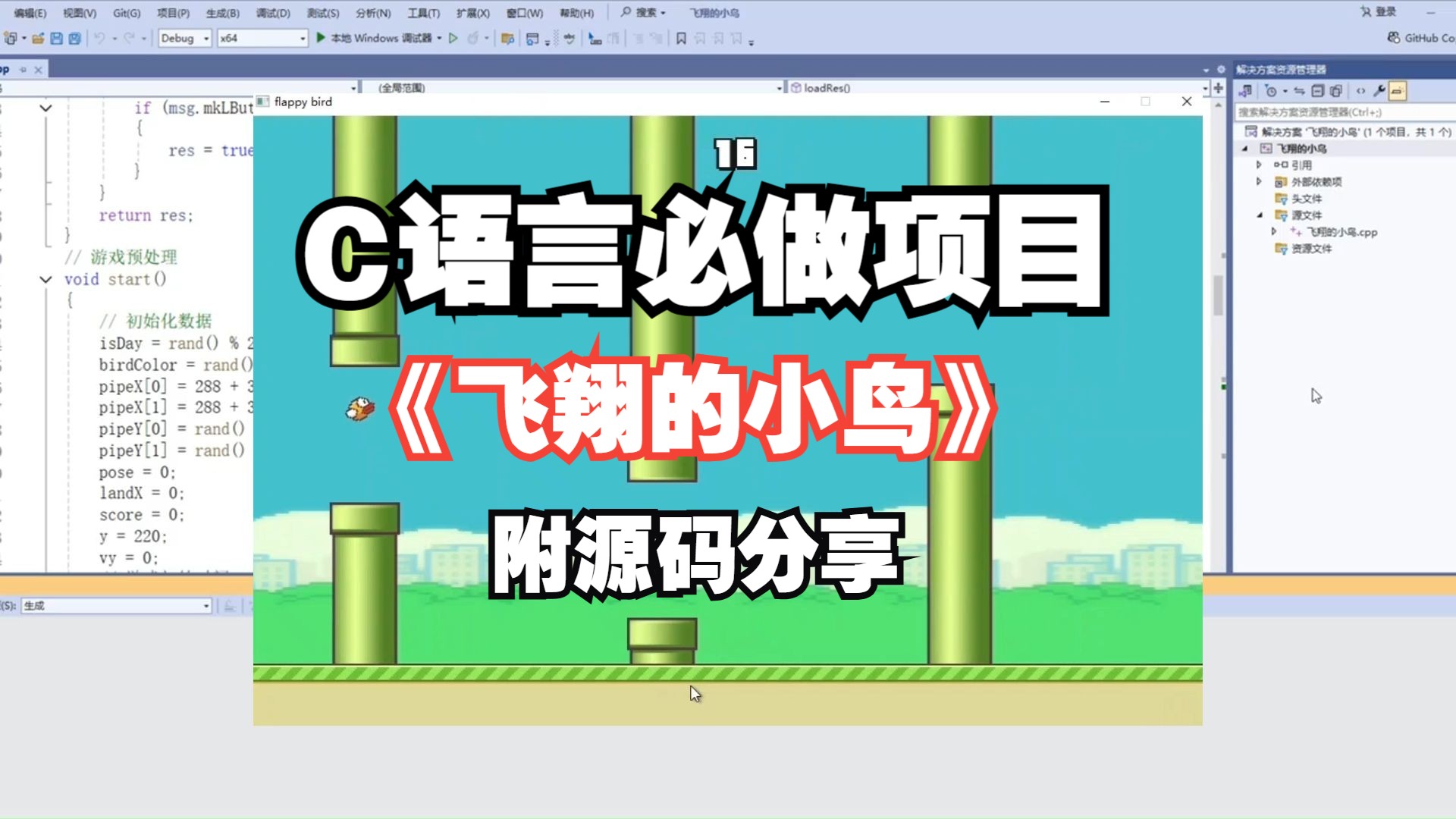Viewport: 1456px width, 819px height.
Task: Click the Redo arrow icon
Action: click(x=129, y=38)
